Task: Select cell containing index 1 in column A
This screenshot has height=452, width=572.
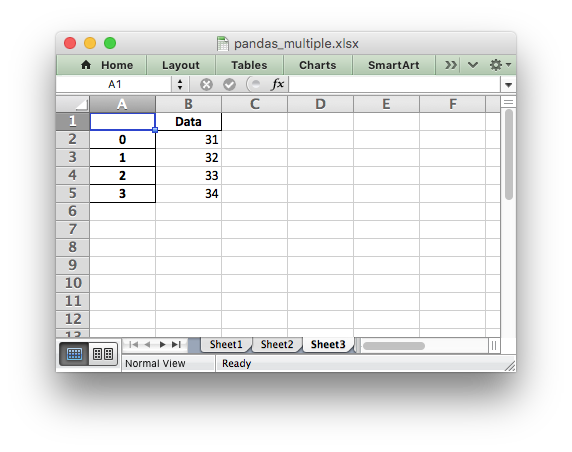Action: tap(122, 157)
